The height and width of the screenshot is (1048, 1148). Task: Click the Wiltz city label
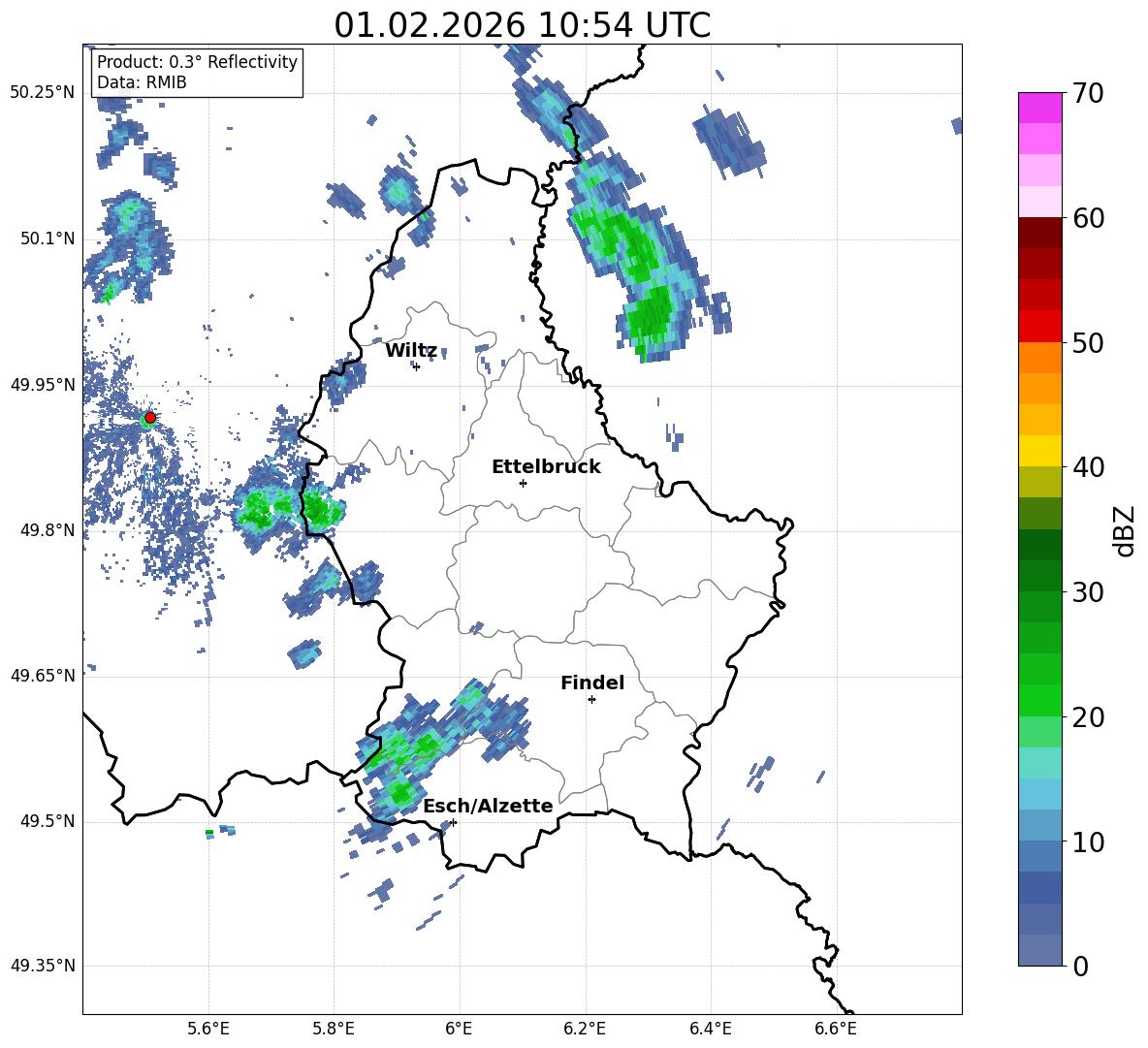411,351
